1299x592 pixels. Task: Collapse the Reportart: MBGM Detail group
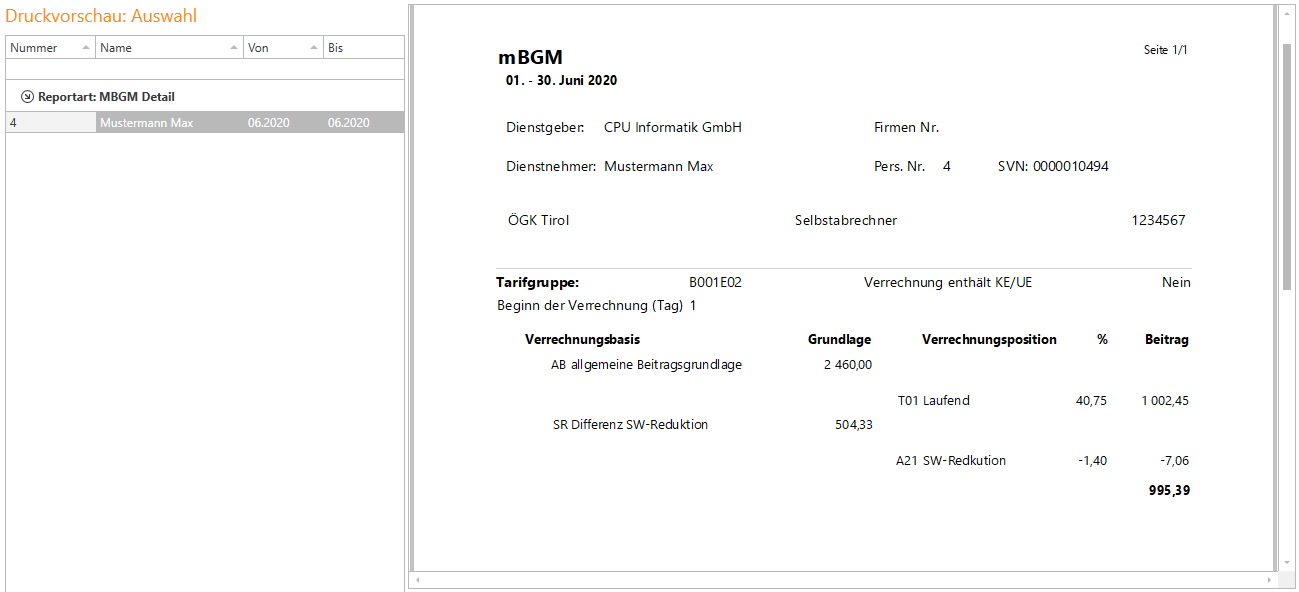[27, 97]
